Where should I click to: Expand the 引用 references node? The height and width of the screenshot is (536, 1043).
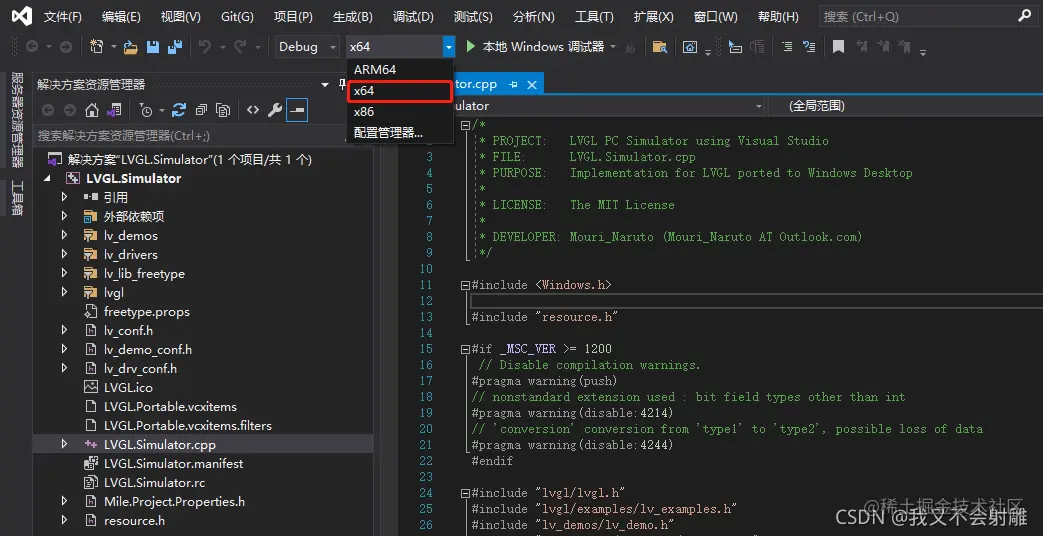click(x=65, y=197)
